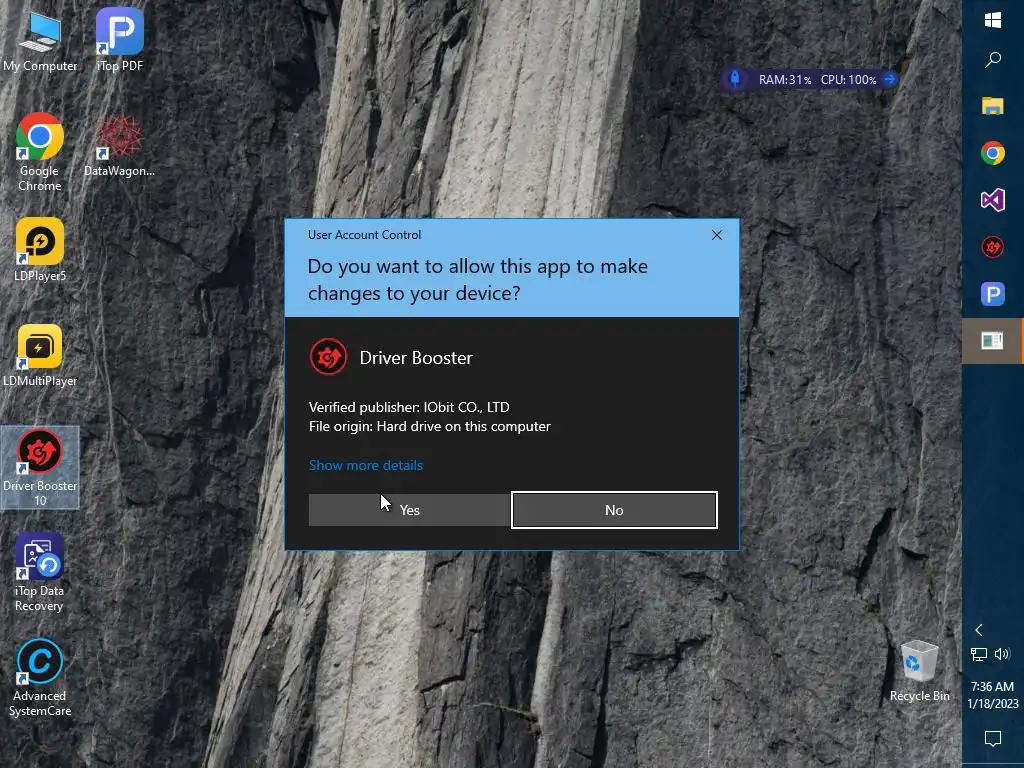Click Yes in User Account Control dialog
1024x768 pixels.
[409, 510]
